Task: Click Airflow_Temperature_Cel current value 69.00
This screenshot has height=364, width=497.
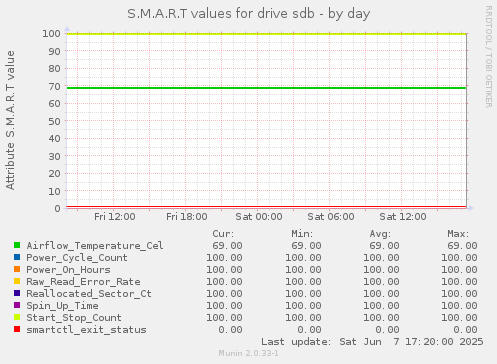Action: [227, 246]
